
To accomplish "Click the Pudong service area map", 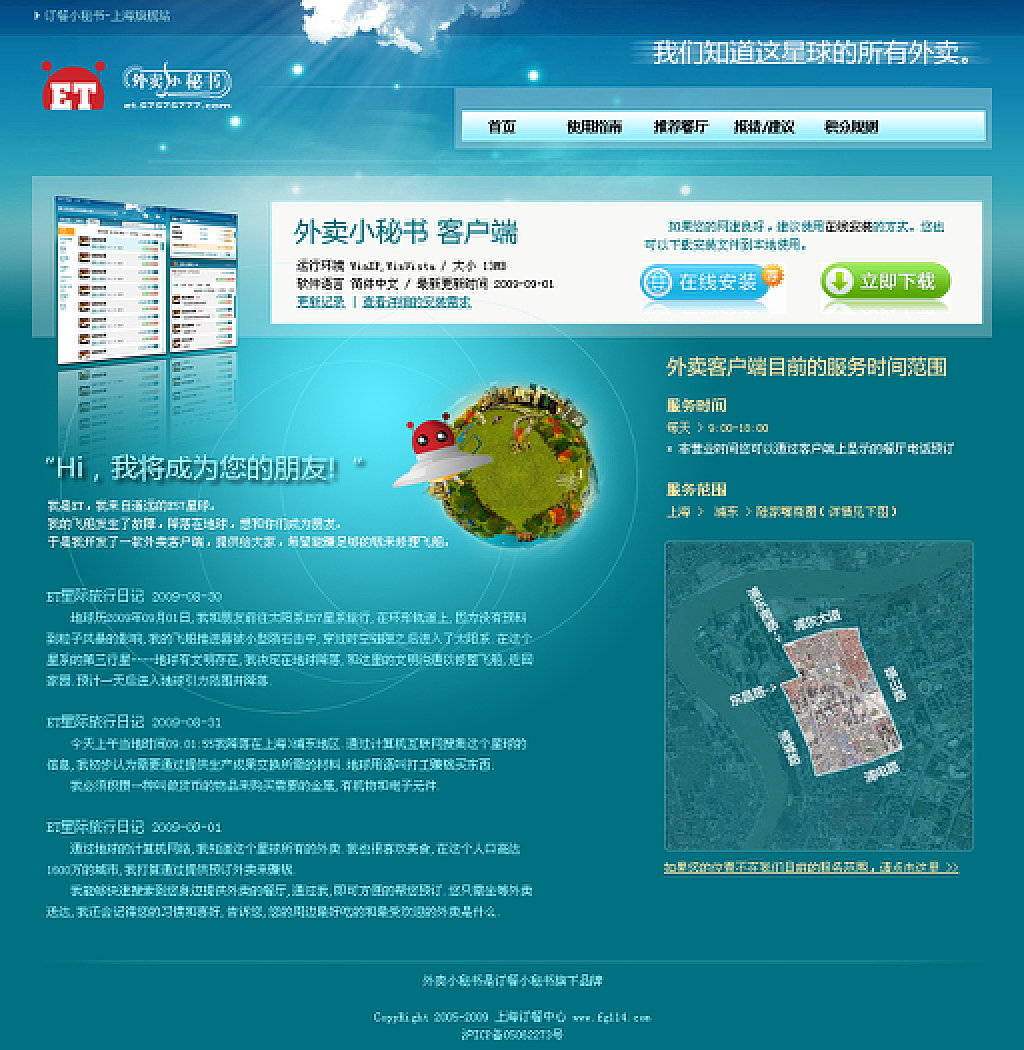I will click(818, 695).
